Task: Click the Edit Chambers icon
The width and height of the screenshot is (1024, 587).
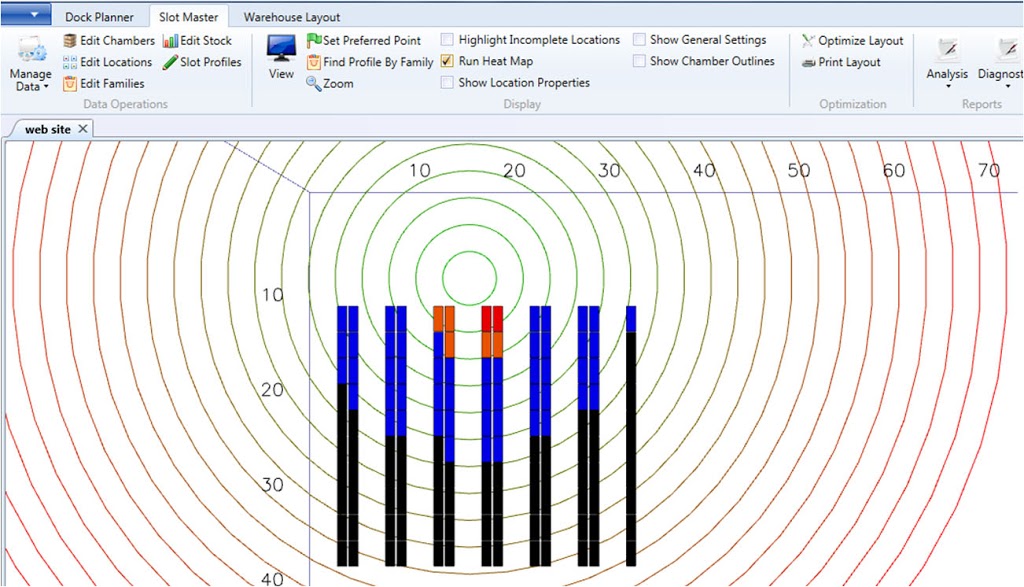Action: 70,41
